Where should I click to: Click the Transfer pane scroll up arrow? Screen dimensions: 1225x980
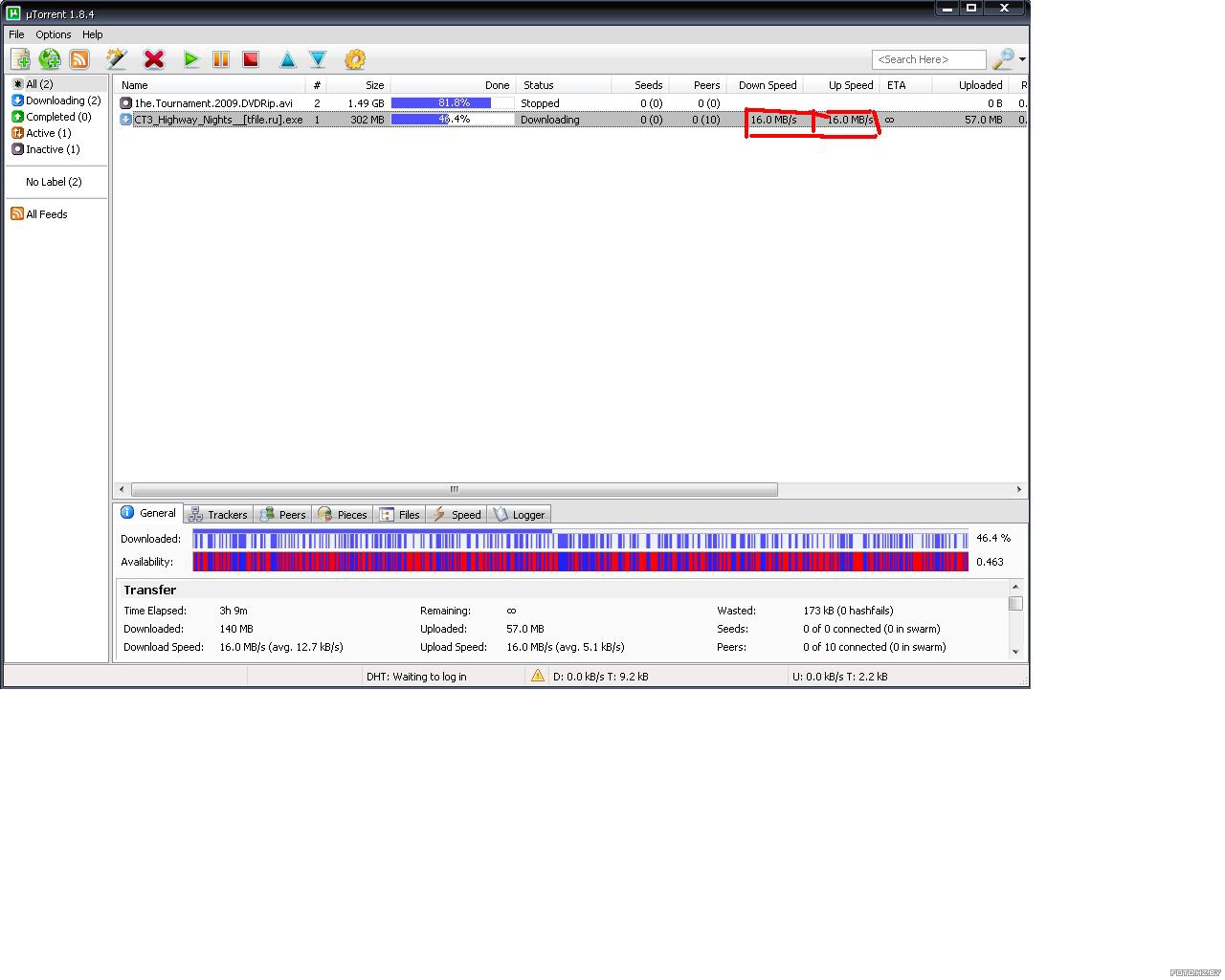1015,587
